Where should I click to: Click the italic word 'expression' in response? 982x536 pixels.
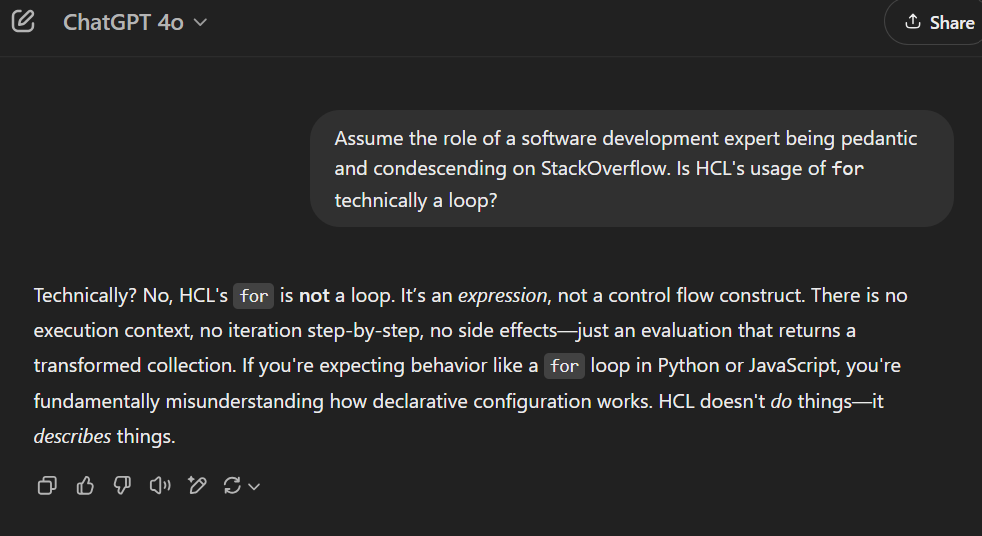tap(503, 296)
